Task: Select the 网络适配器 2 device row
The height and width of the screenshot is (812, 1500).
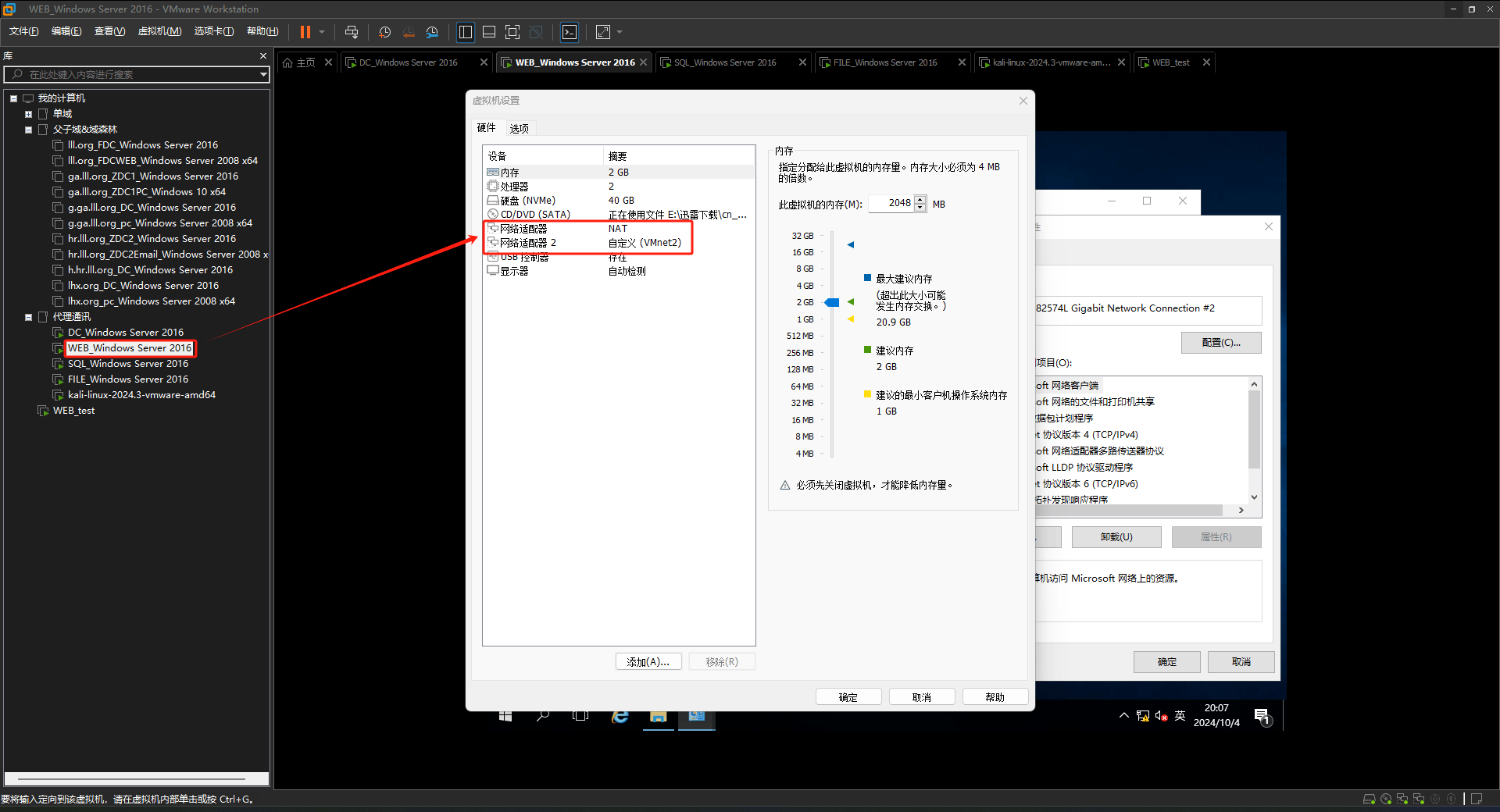Action: (x=619, y=243)
